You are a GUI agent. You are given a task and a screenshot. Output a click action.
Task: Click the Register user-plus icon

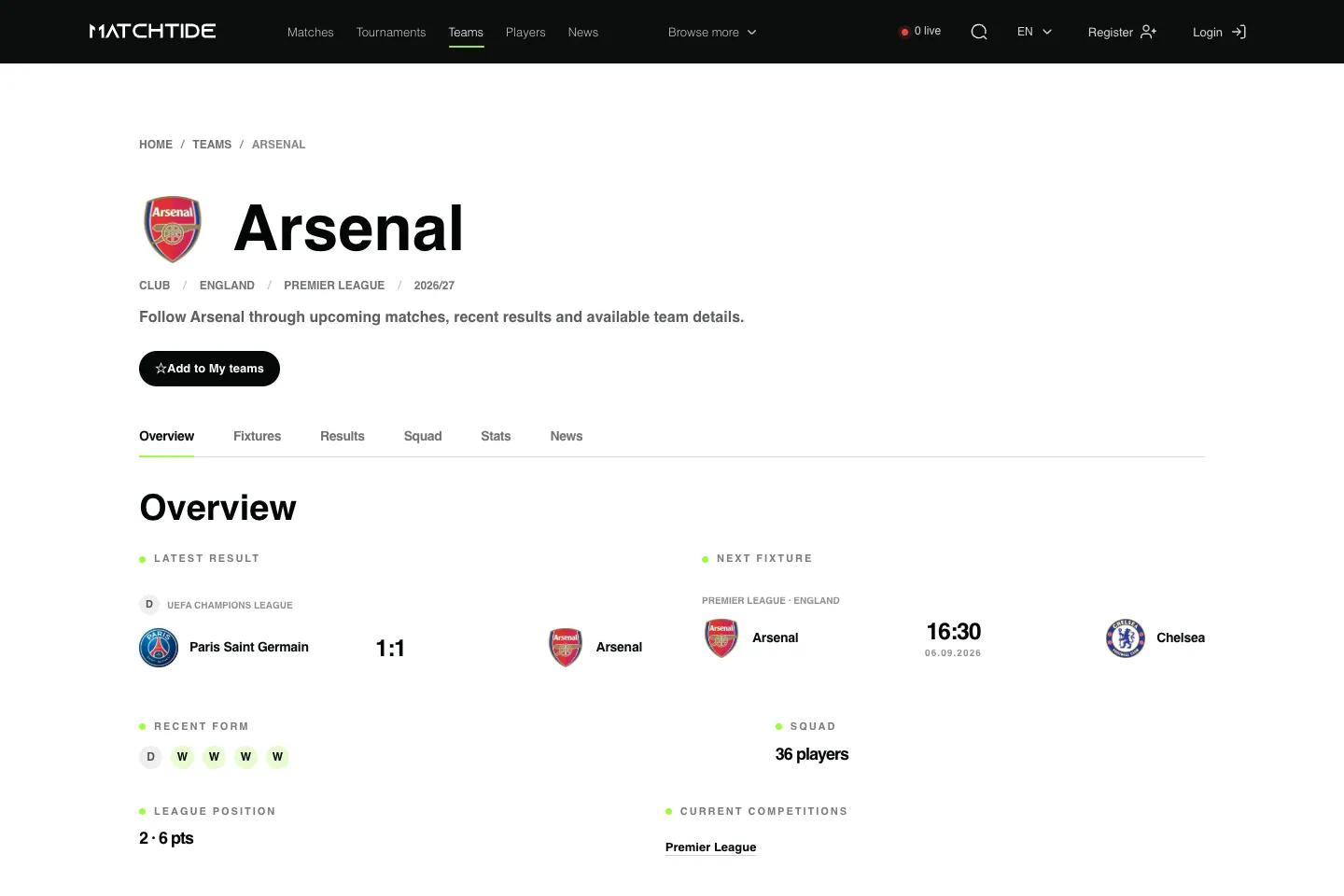(x=1149, y=32)
